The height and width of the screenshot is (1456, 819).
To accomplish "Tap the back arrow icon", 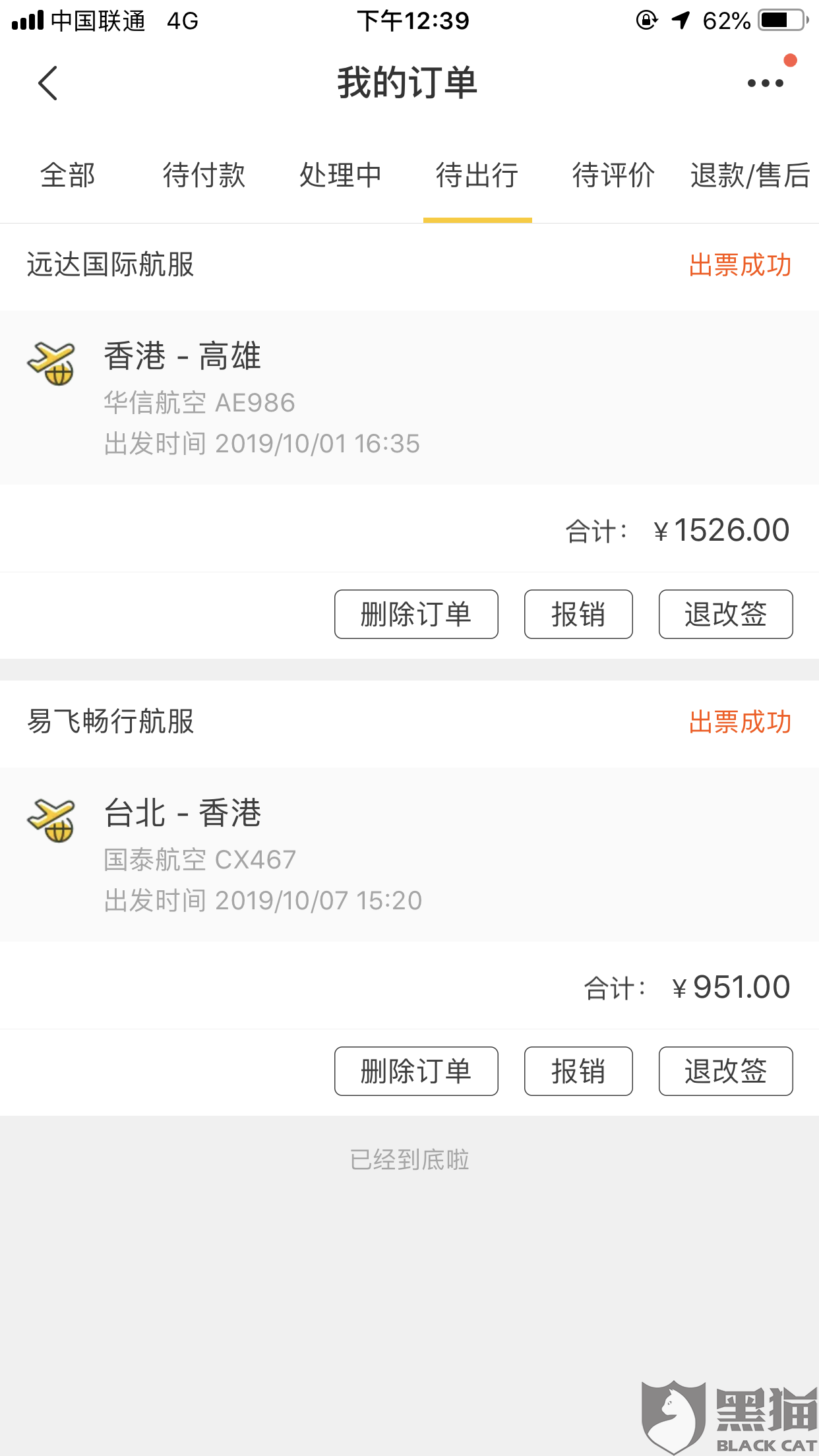I will [x=48, y=83].
